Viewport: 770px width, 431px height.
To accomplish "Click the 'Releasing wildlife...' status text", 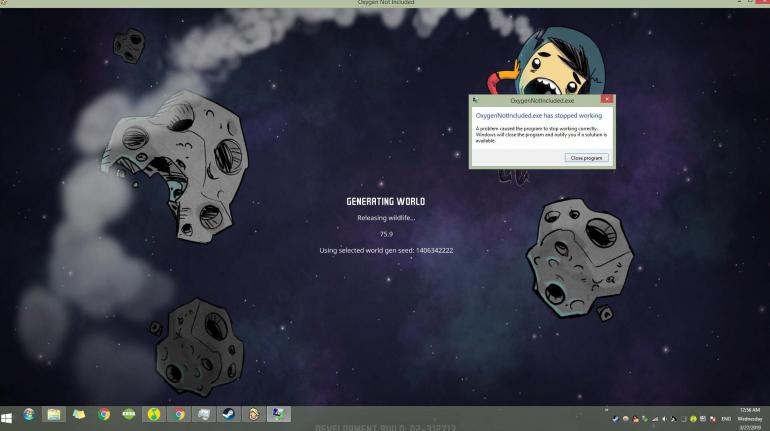I will 386,218.
